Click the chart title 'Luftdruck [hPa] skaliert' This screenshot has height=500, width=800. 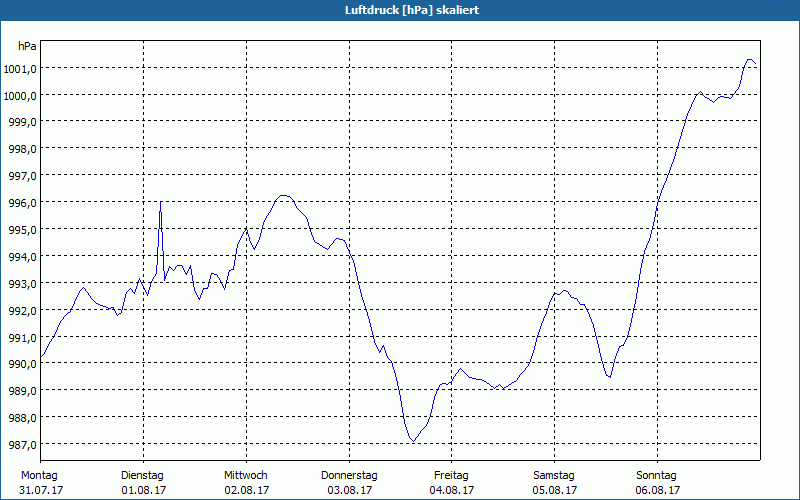click(x=412, y=10)
